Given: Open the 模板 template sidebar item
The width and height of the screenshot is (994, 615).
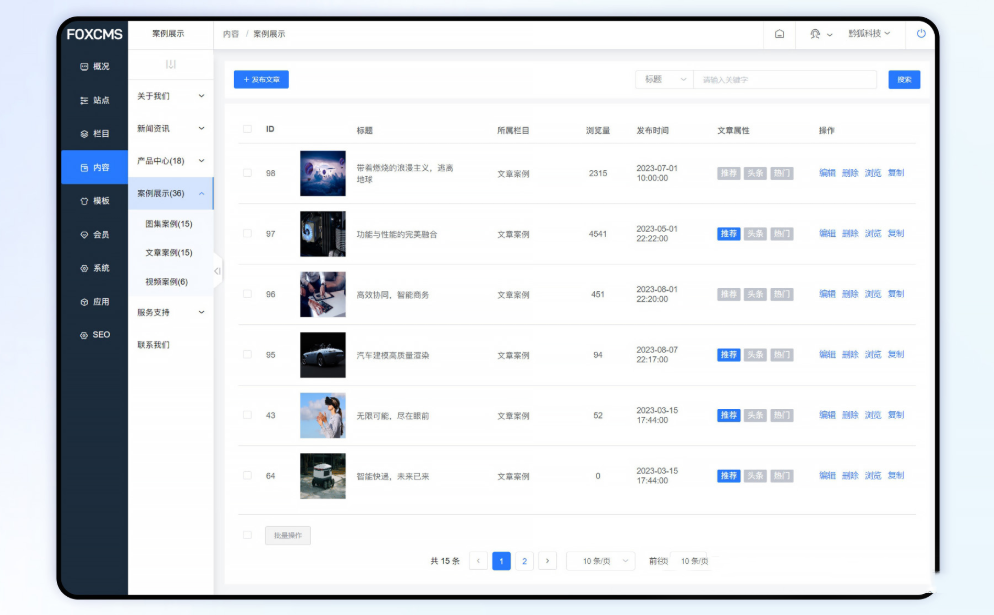Looking at the screenshot, I should click(95, 201).
